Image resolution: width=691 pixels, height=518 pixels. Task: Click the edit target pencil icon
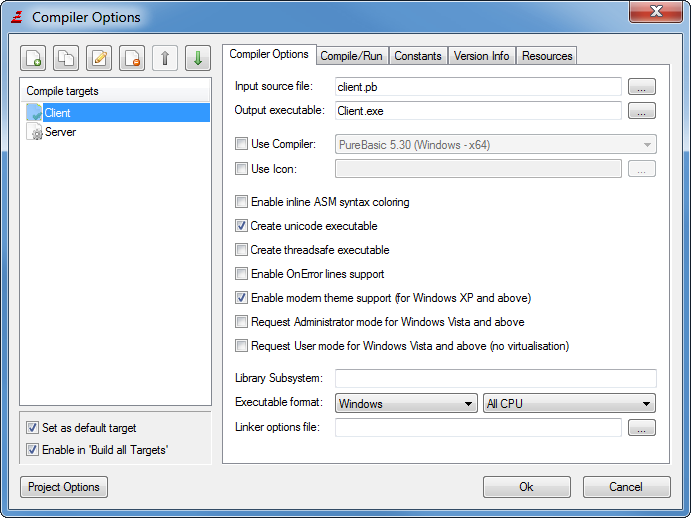(x=99, y=58)
